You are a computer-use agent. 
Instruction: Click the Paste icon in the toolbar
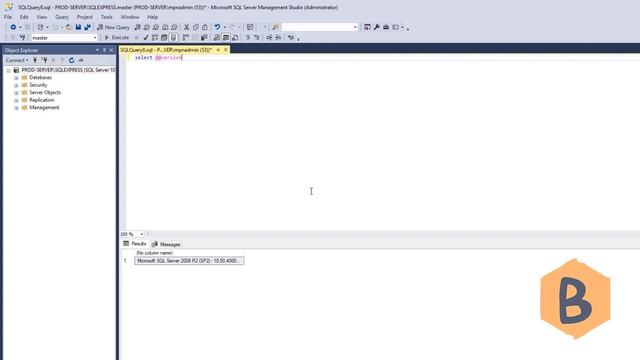204,27
